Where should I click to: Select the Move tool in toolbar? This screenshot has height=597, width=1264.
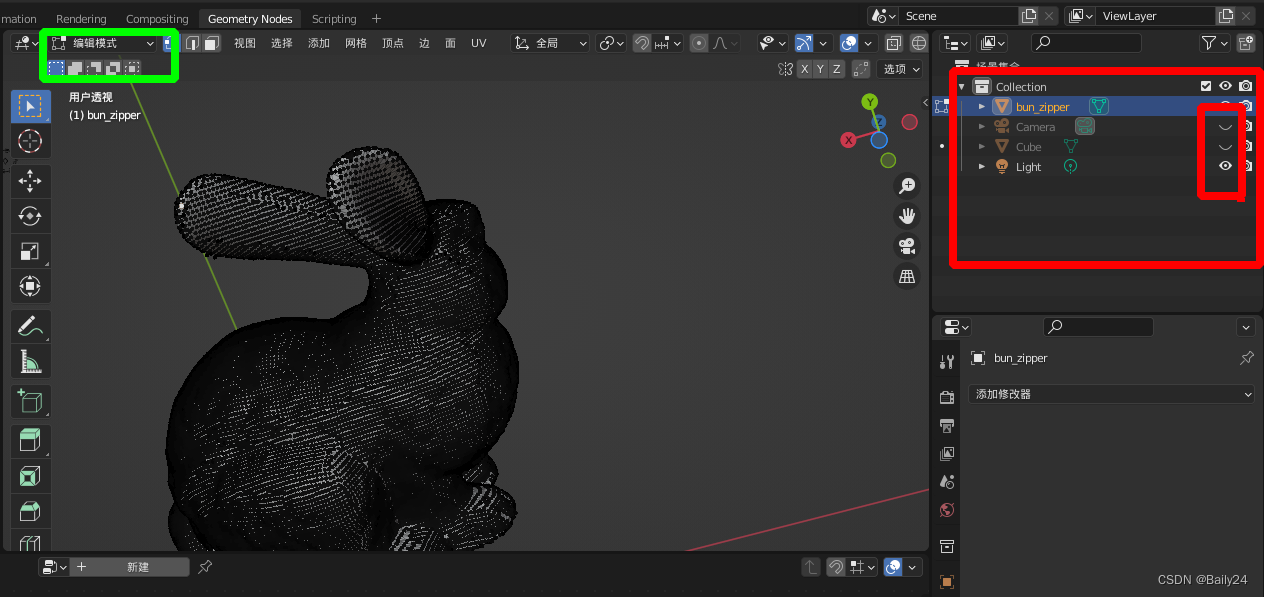pos(30,180)
